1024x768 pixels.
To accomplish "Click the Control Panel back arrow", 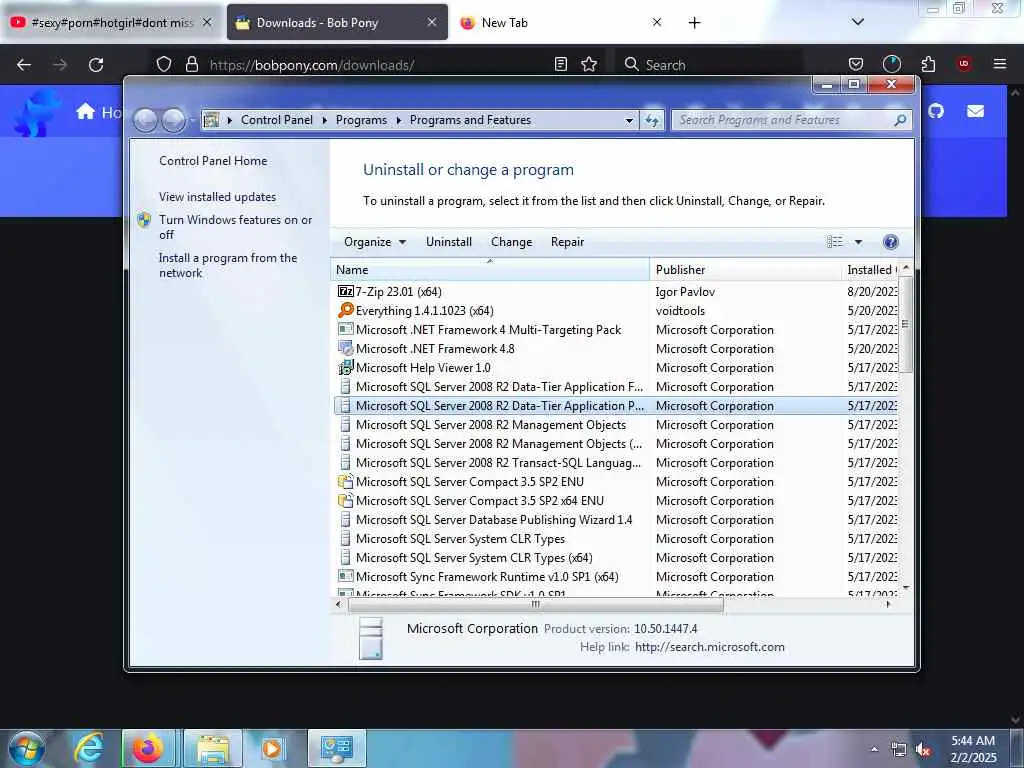I will click(x=146, y=120).
